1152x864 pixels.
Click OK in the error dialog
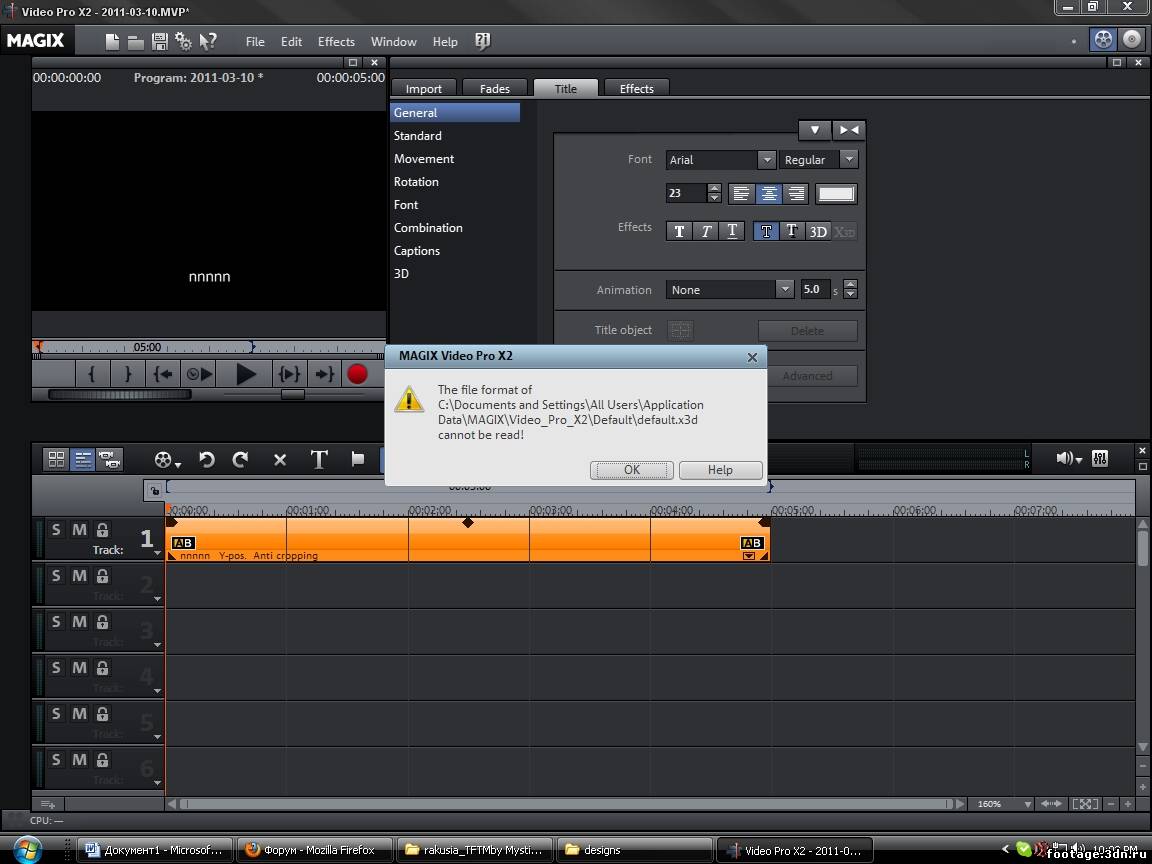pyautogui.click(x=631, y=470)
